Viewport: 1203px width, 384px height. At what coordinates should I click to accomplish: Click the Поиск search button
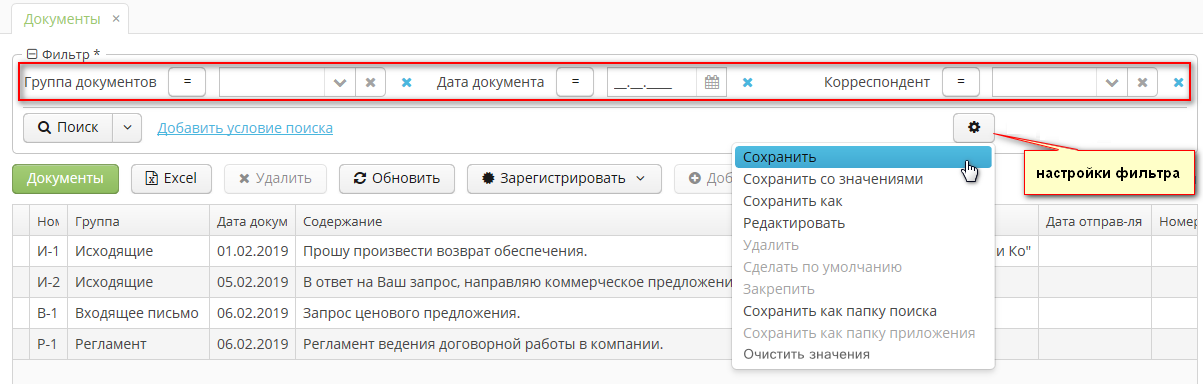pos(68,128)
